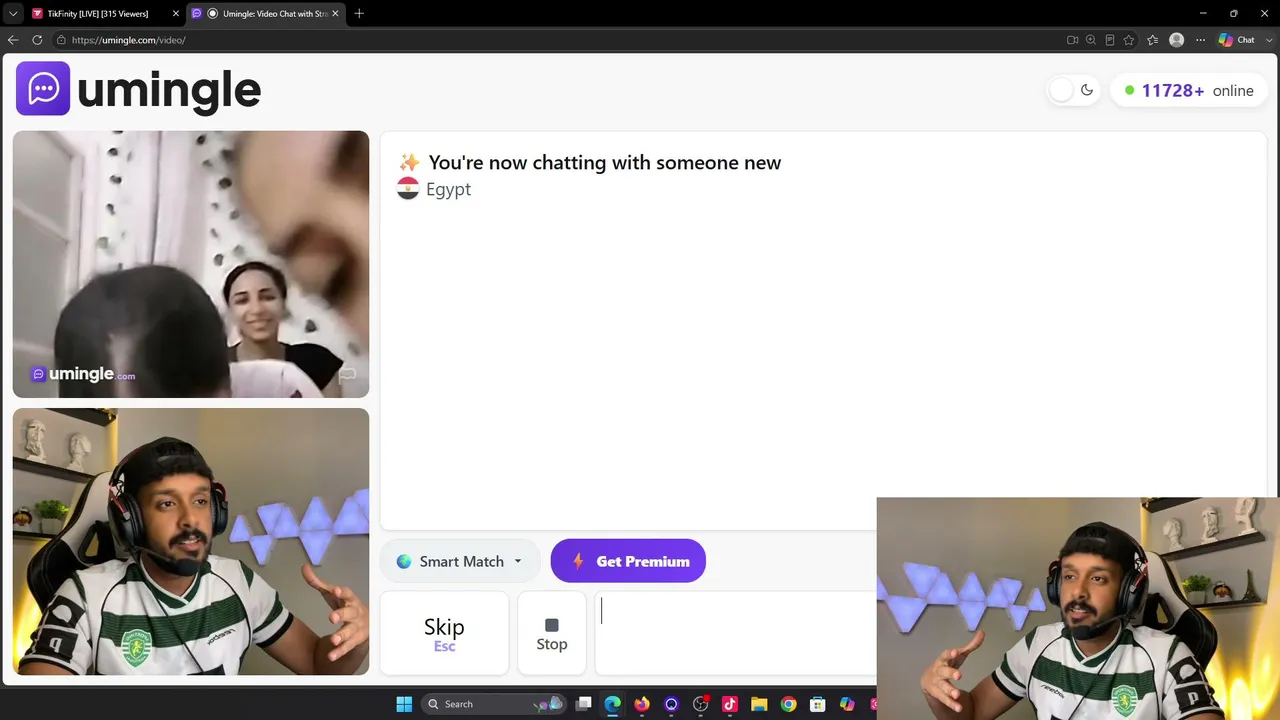Open the browser Settings and more menu
Image resolution: width=1280 pixels, height=720 pixels.
1201,40
